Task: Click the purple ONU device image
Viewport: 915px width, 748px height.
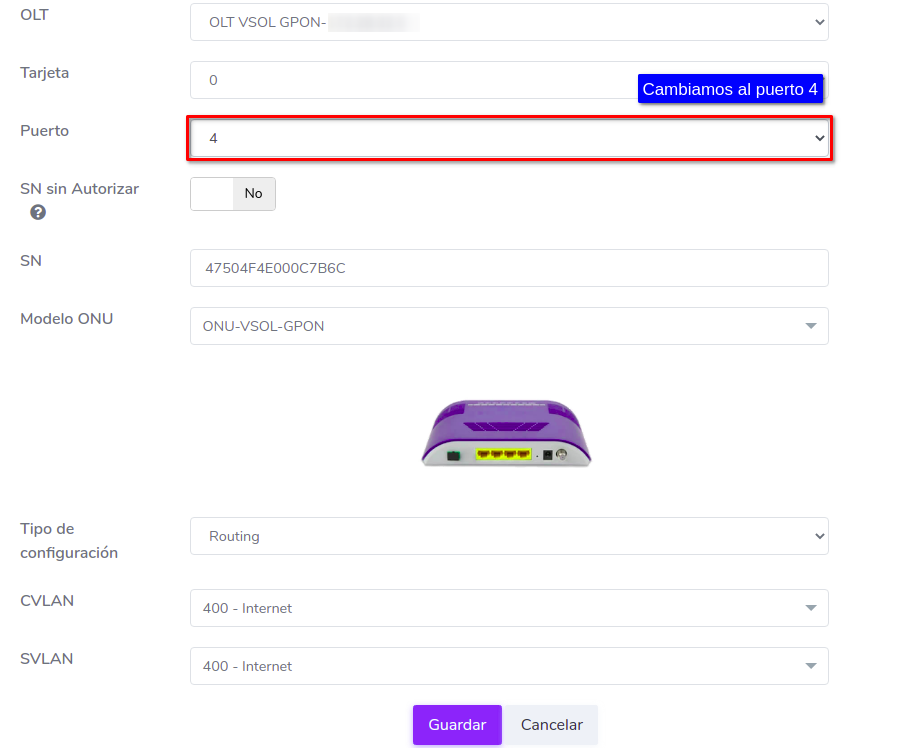Action: pyautogui.click(x=506, y=433)
